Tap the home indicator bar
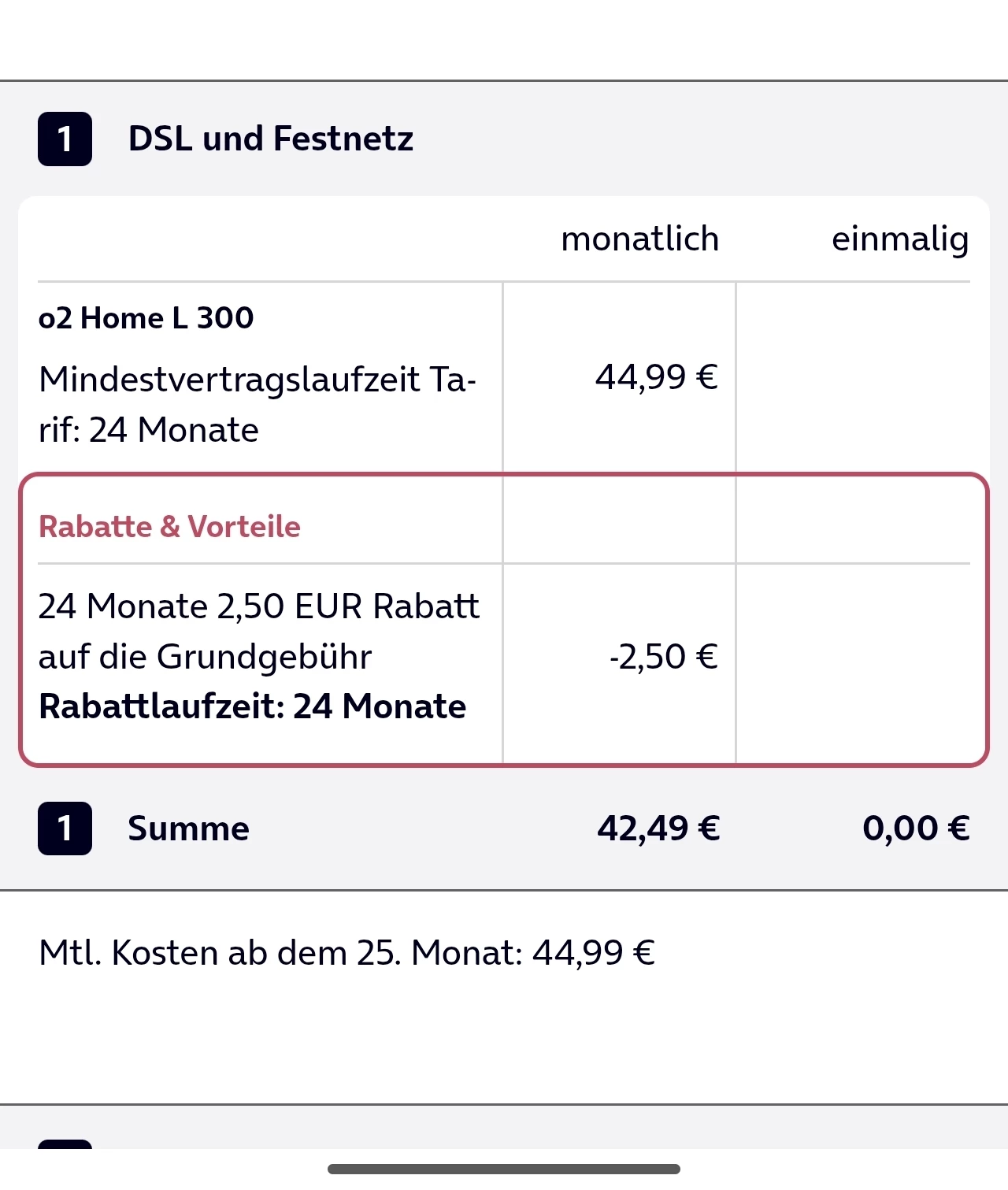Image resolution: width=1008 pixels, height=1190 pixels. coord(504,1169)
